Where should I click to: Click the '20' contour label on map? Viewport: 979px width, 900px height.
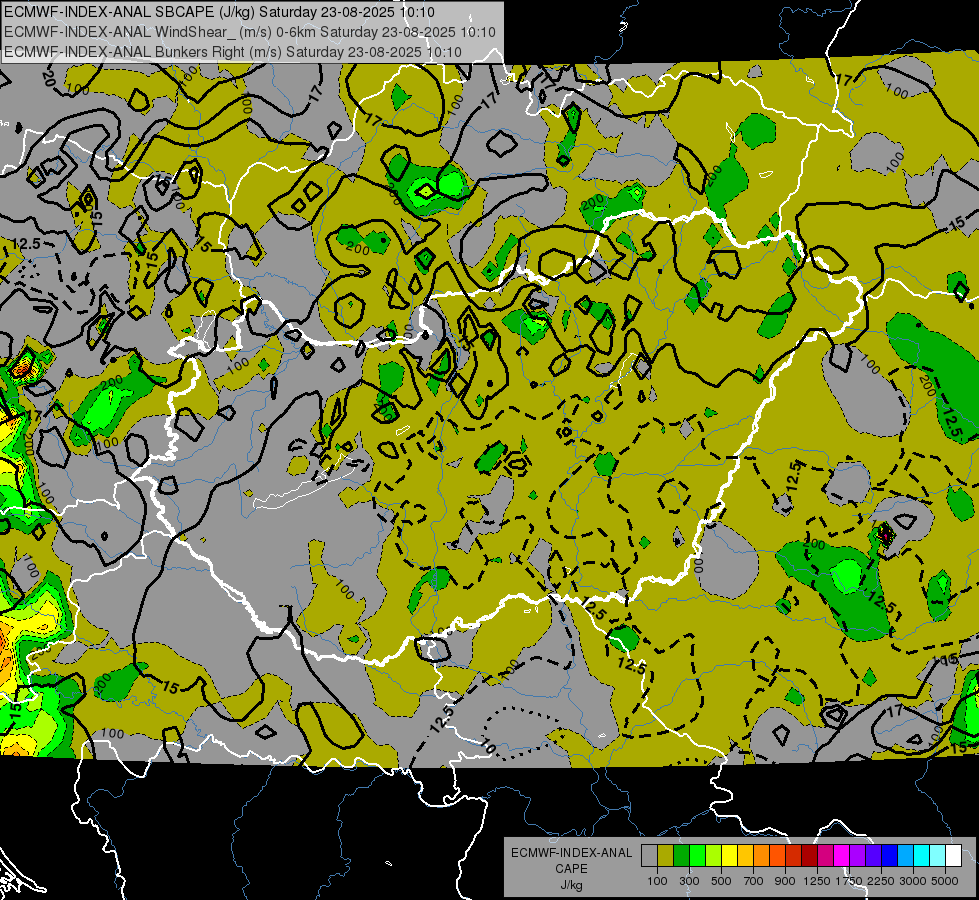pos(48,77)
